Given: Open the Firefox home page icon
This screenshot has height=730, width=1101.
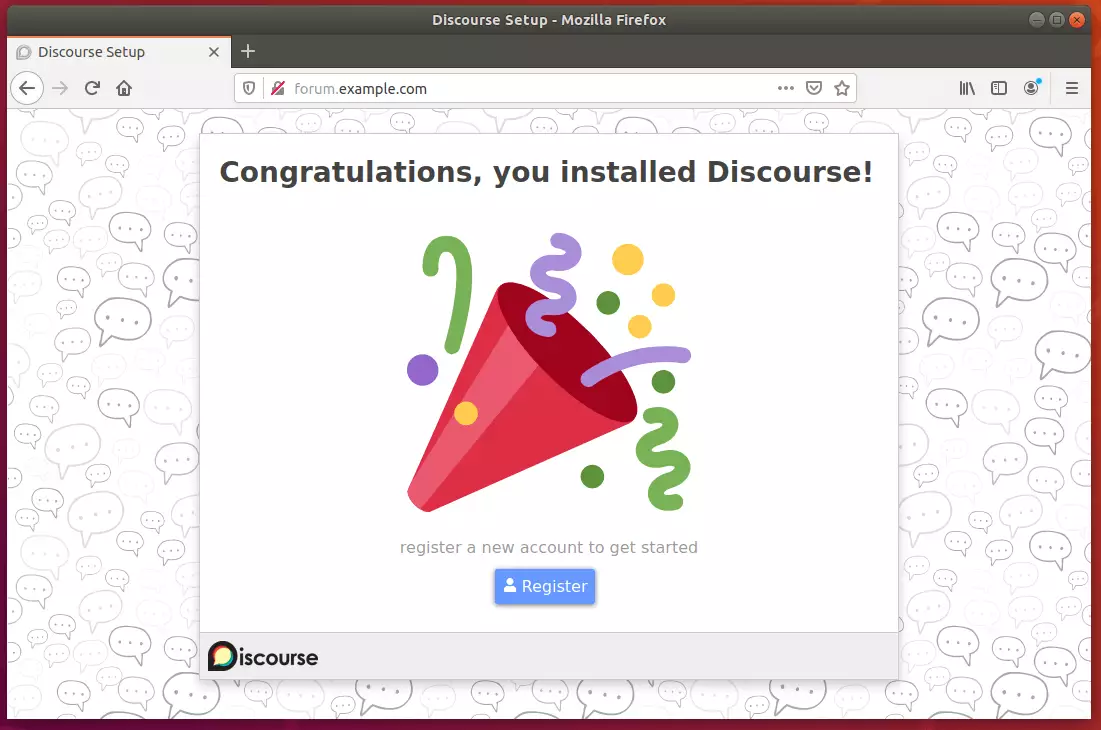Looking at the screenshot, I should [x=124, y=88].
